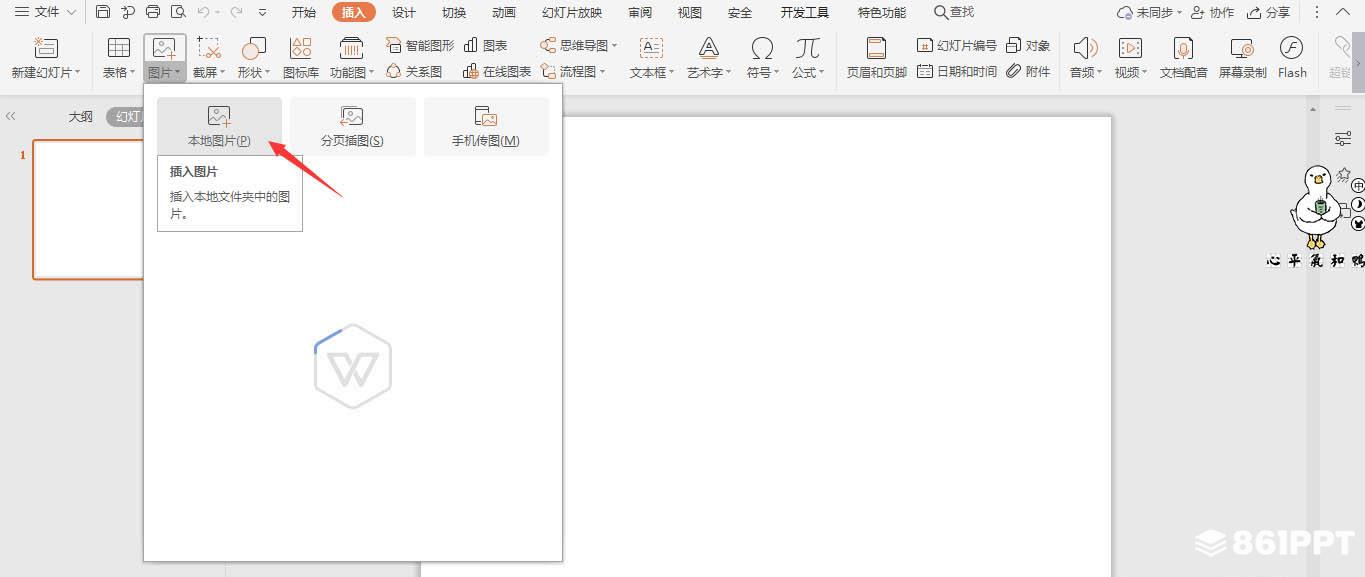Open the Developer Tools (开发工具) tab
The image size is (1365, 577).
pos(805,12)
